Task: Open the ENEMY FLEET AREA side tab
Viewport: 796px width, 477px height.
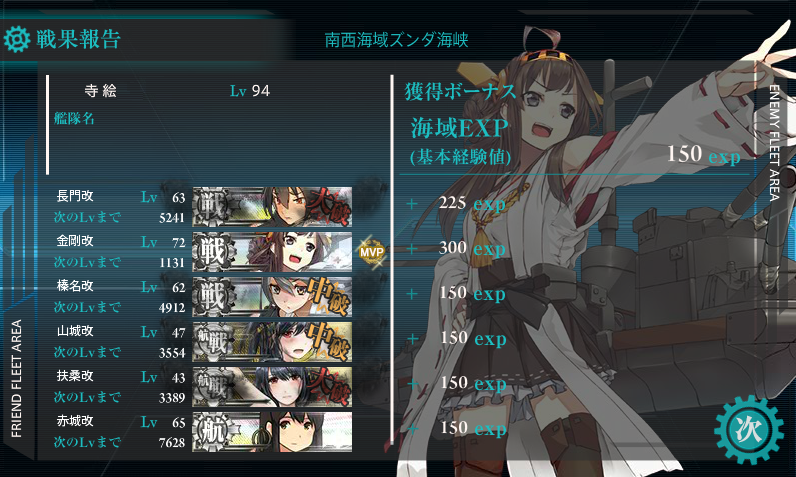Action: [775, 143]
